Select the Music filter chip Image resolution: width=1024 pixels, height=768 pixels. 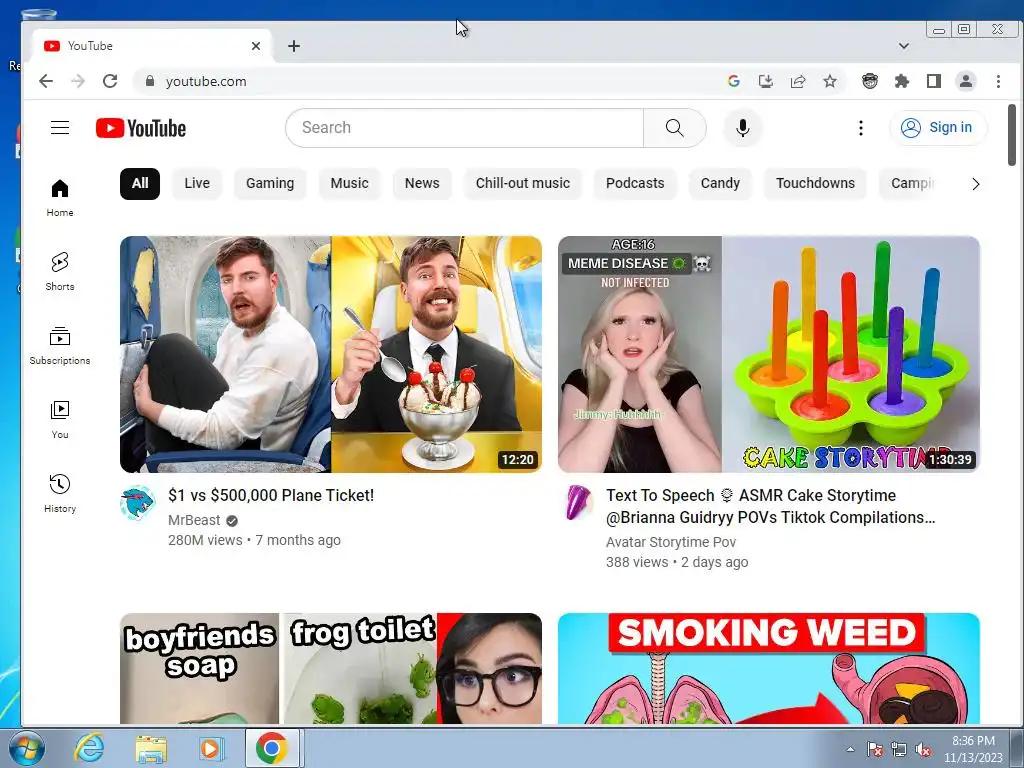(x=349, y=184)
